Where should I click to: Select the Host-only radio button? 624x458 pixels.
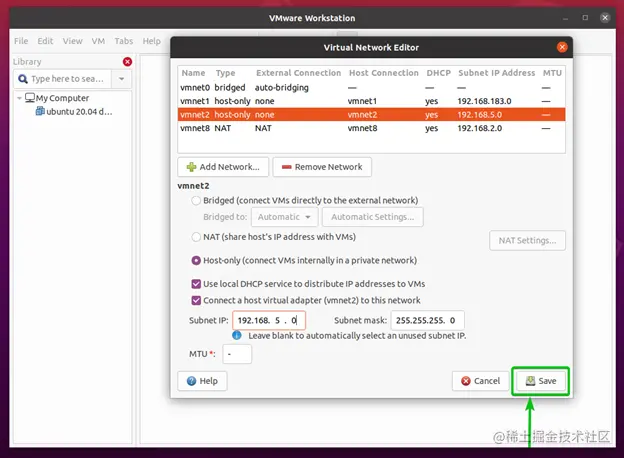click(x=196, y=261)
